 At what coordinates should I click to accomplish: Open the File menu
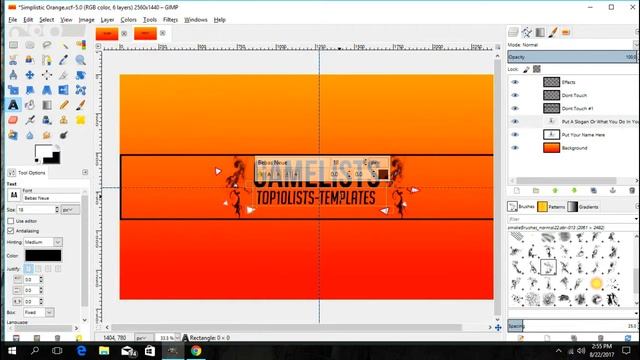click(13, 20)
